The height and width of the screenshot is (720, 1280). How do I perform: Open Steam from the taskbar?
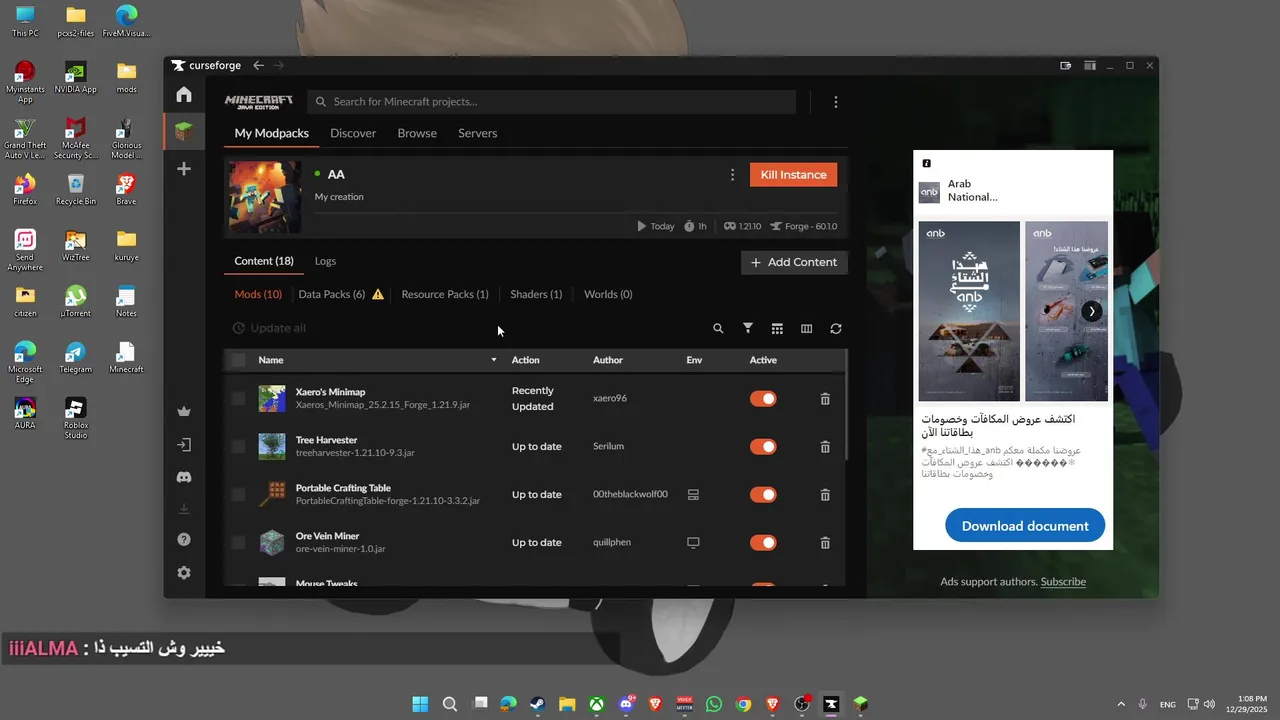pos(537,704)
